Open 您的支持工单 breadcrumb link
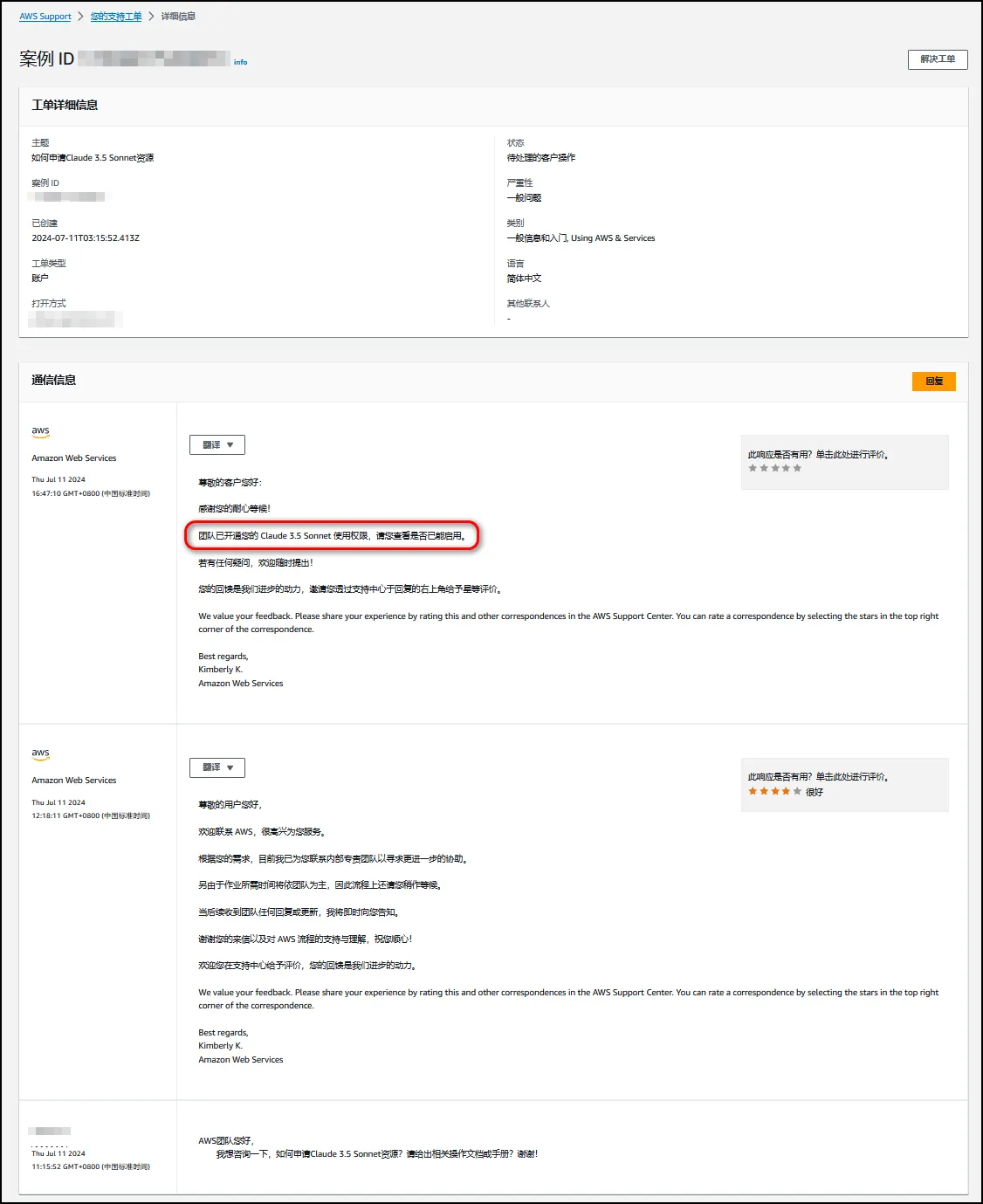 (x=116, y=17)
